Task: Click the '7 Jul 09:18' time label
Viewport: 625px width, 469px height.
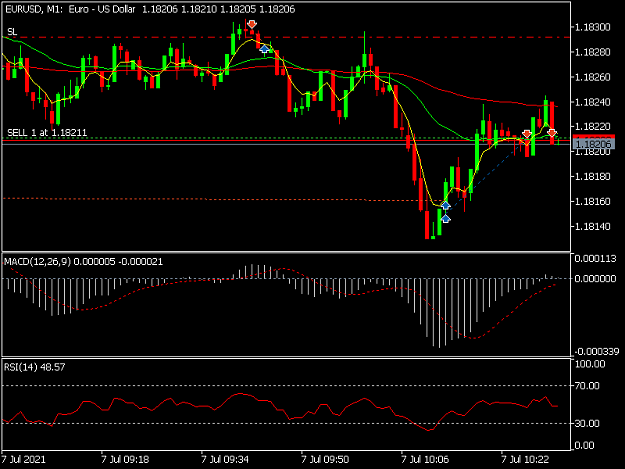Action: click(x=125, y=459)
